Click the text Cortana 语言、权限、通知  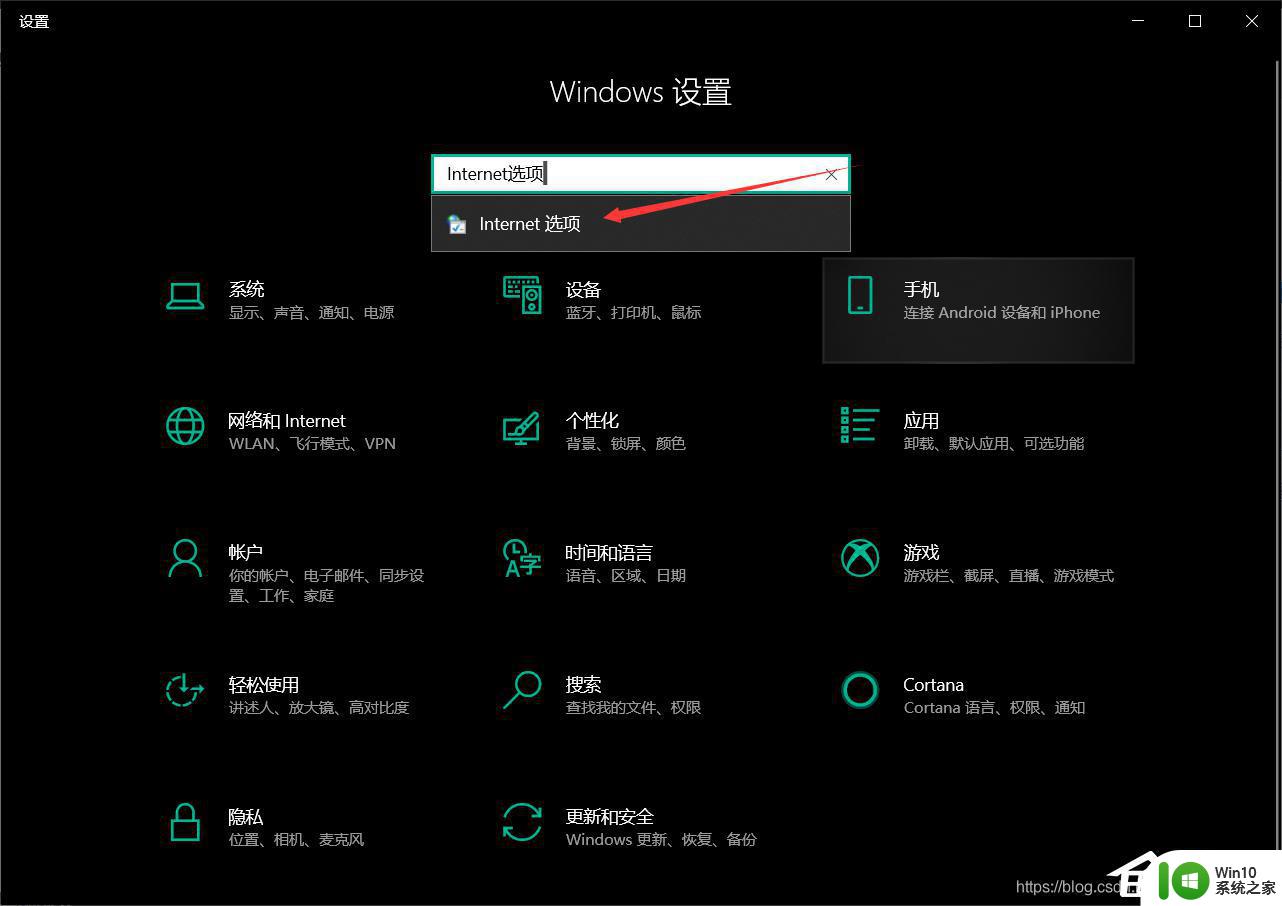(x=994, y=708)
